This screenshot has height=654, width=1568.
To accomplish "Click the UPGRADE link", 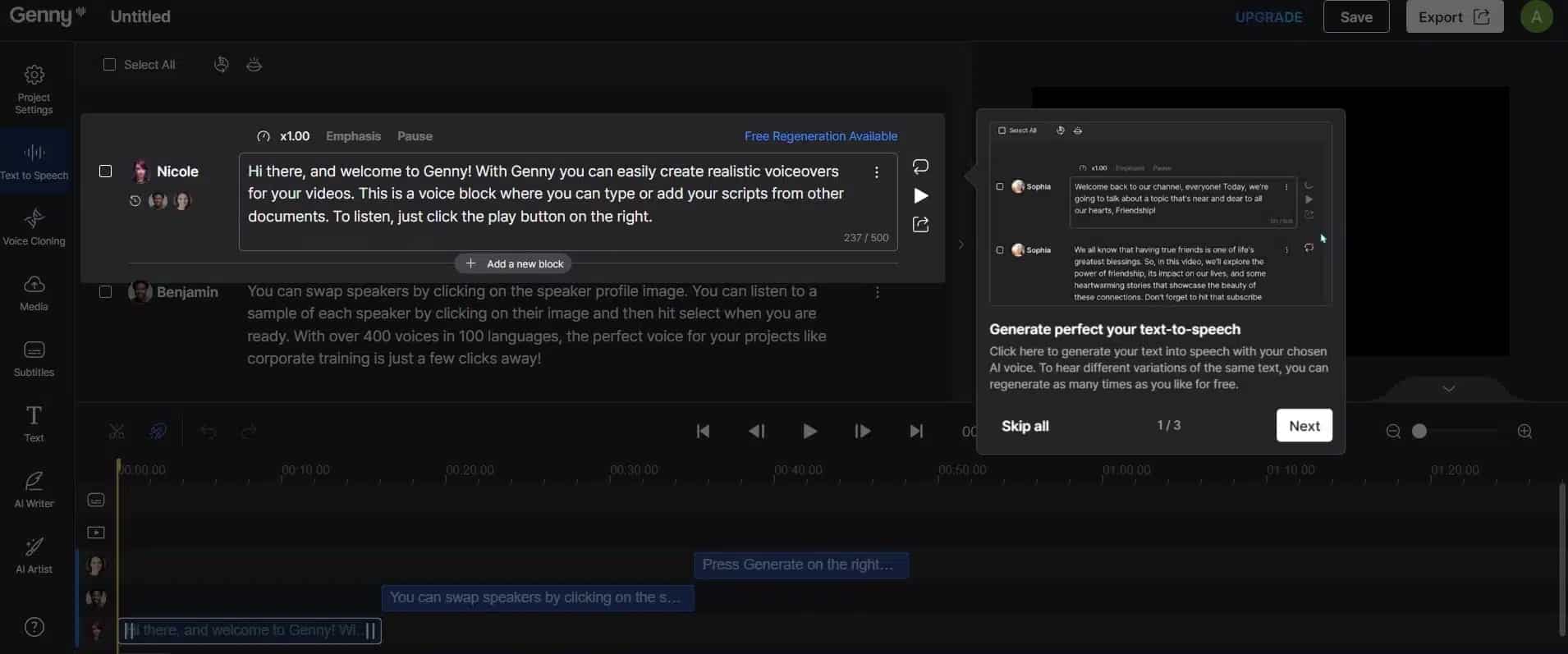I will pyautogui.click(x=1268, y=17).
